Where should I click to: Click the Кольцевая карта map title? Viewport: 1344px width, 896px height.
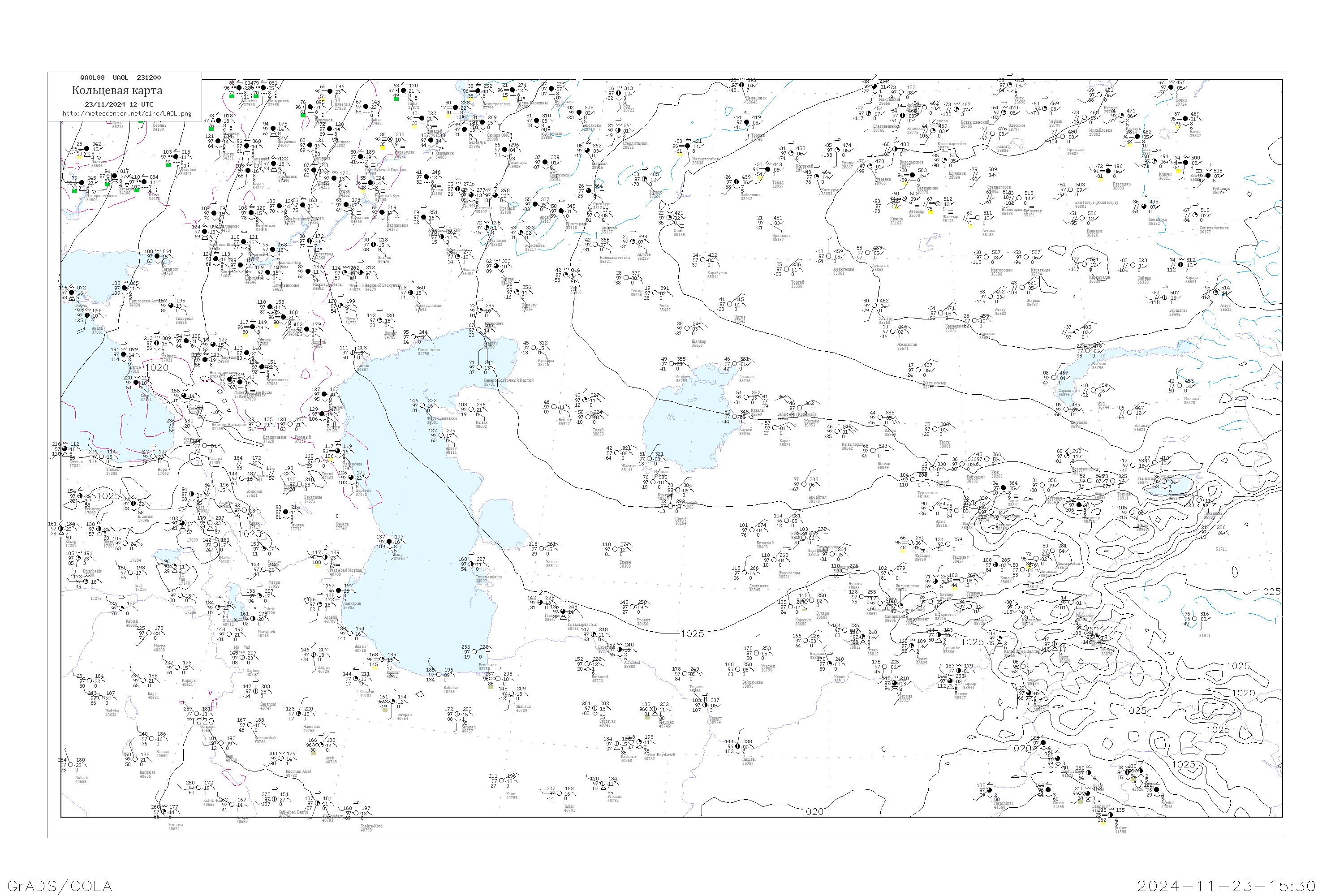117,90
